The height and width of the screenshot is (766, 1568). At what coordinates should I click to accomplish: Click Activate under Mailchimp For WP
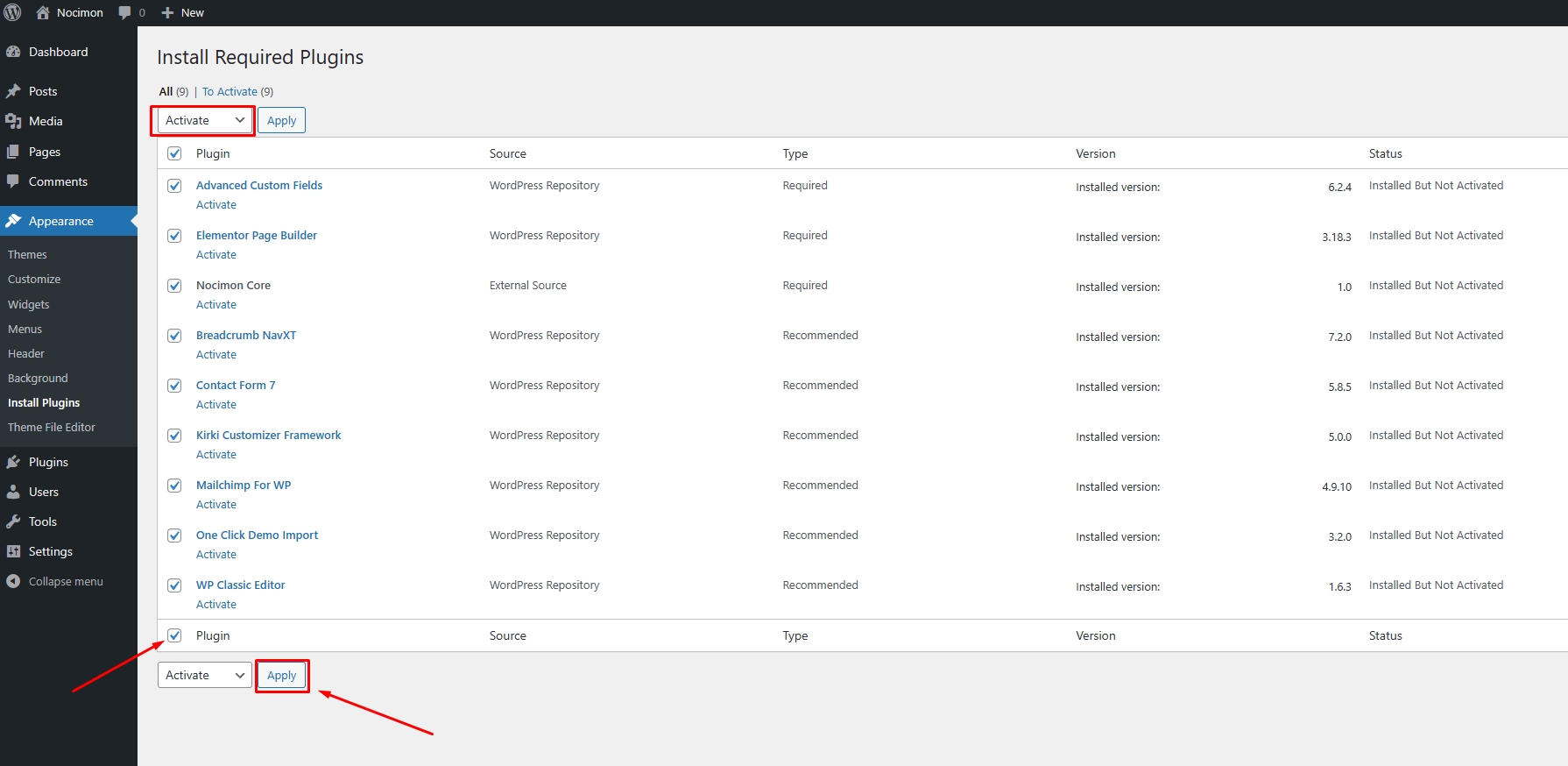click(x=216, y=504)
